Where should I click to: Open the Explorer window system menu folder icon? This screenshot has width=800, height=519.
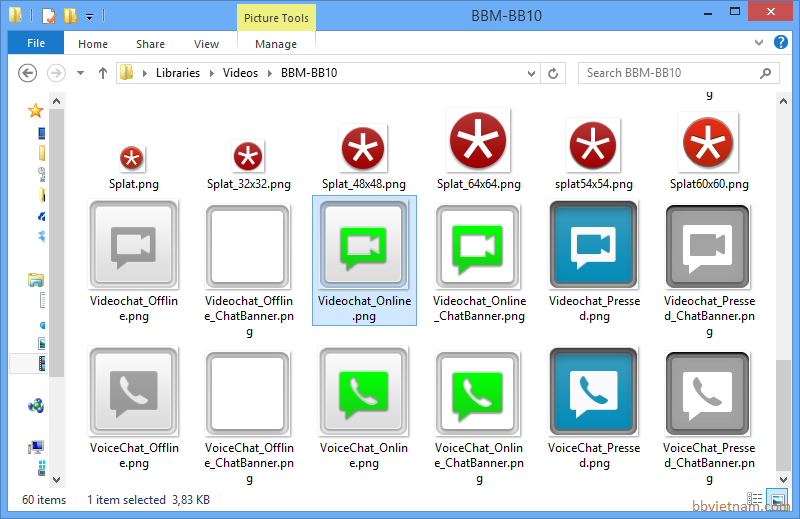16,15
